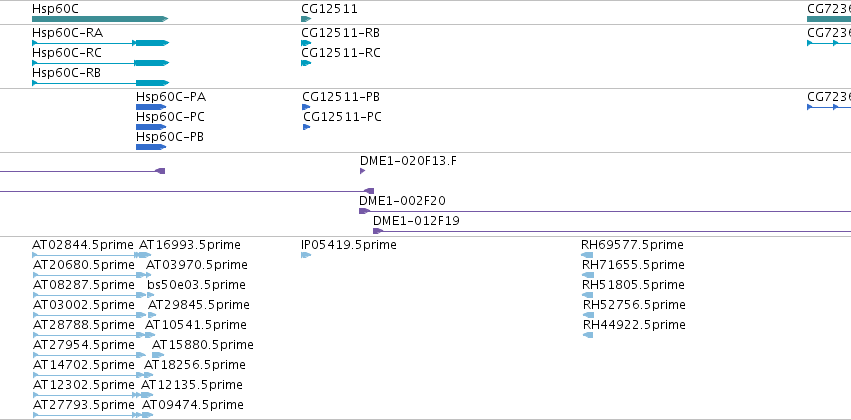The width and height of the screenshot is (851, 420).
Task: Click the DME1-020F13.F feature arrow
Action: (363, 171)
